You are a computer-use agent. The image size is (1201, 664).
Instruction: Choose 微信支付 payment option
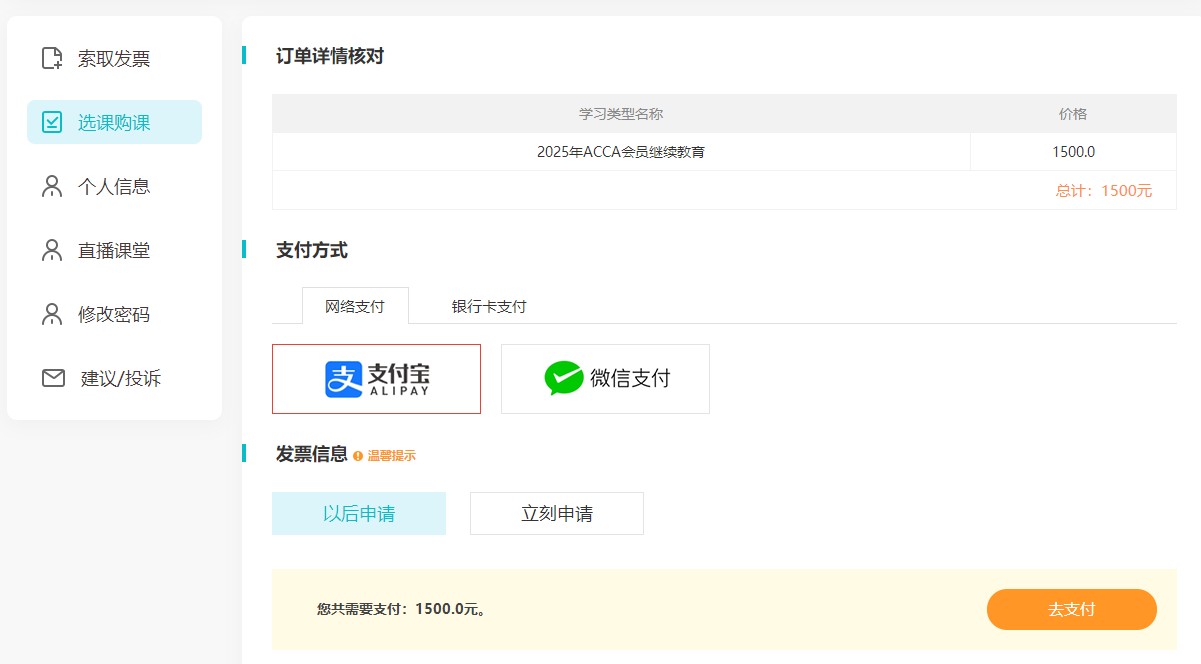coord(605,379)
